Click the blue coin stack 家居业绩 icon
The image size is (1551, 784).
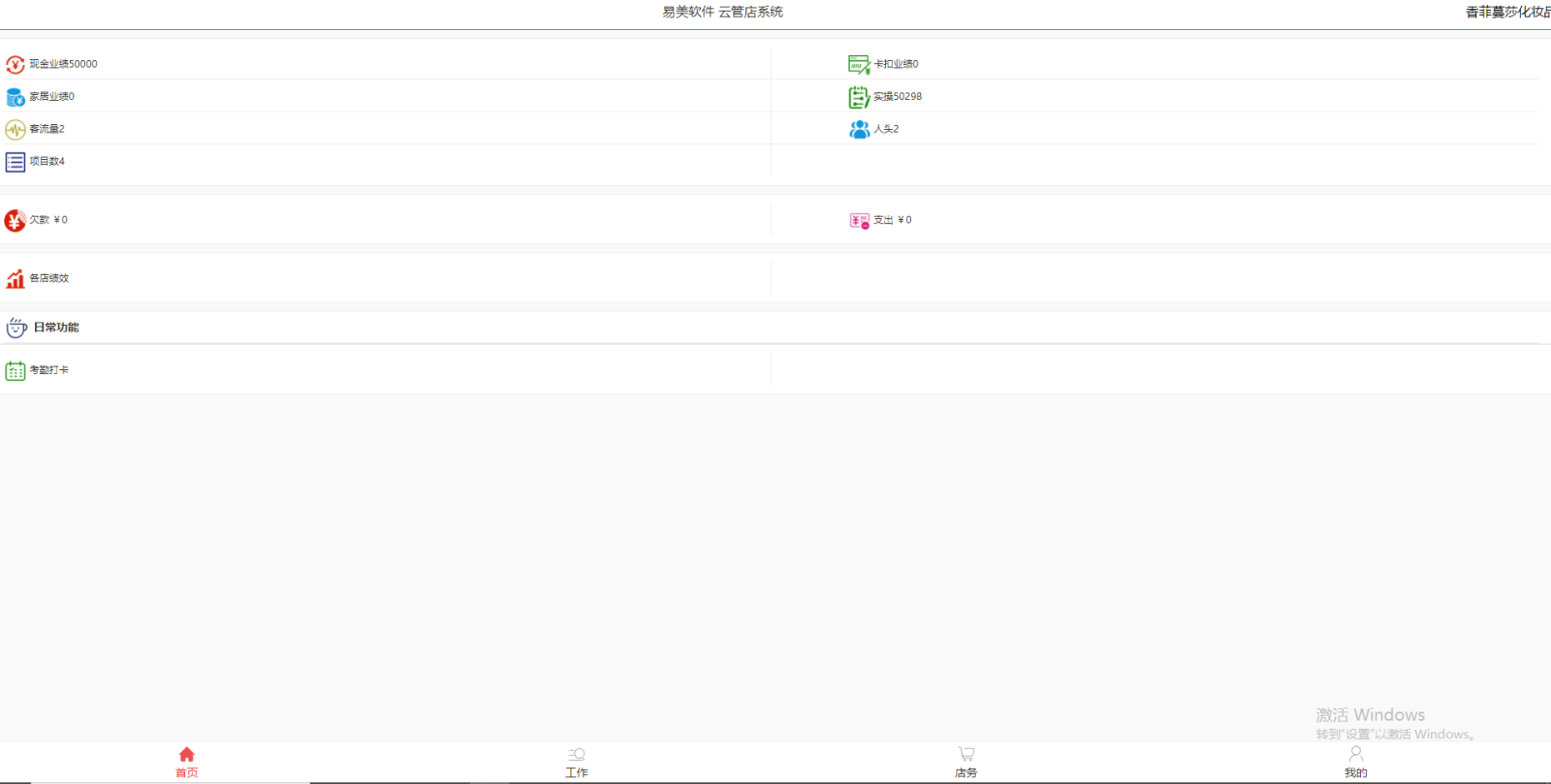click(x=15, y=97)
